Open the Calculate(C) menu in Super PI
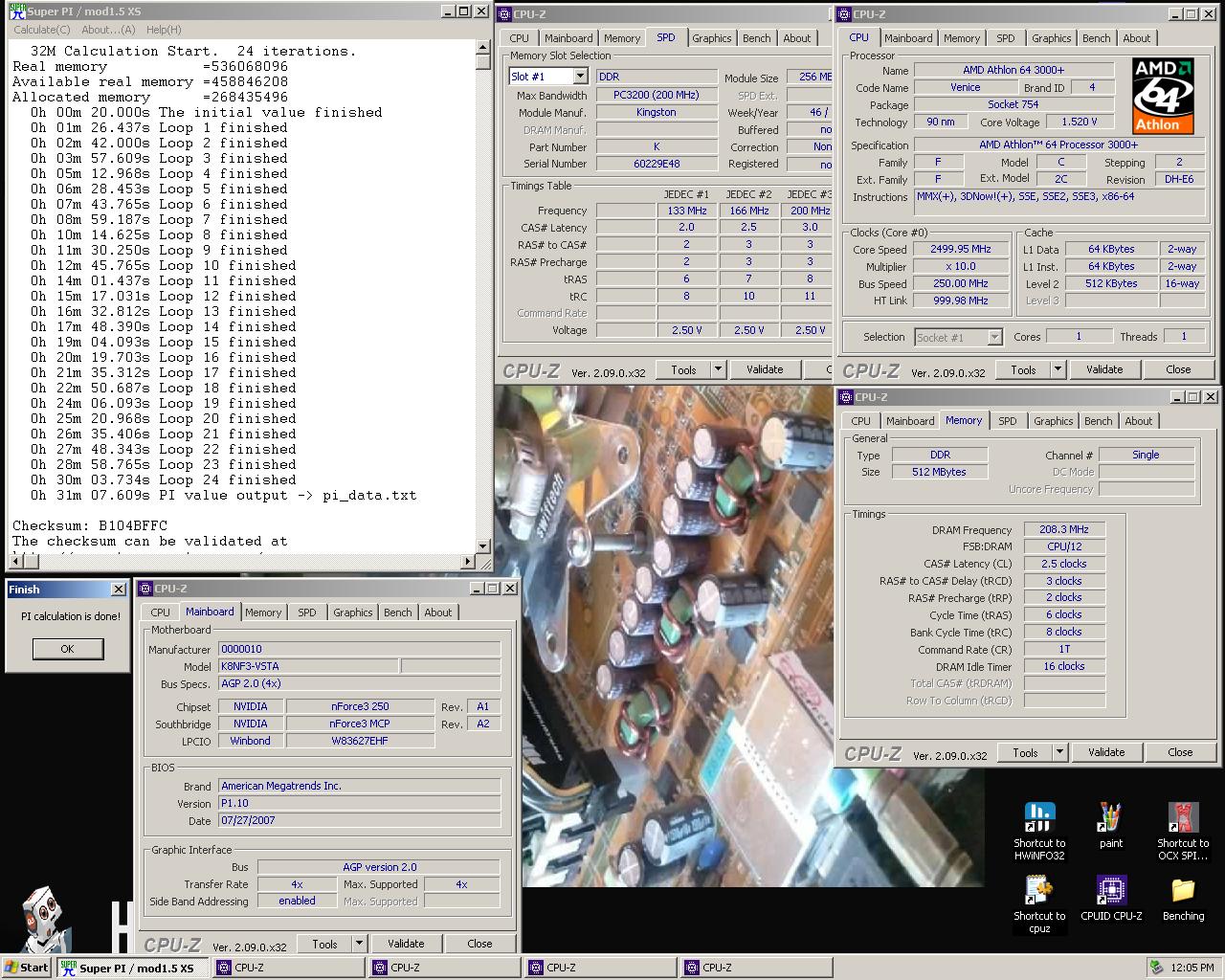The height and width of the screenshot is (980, 1225). (41, 30)
